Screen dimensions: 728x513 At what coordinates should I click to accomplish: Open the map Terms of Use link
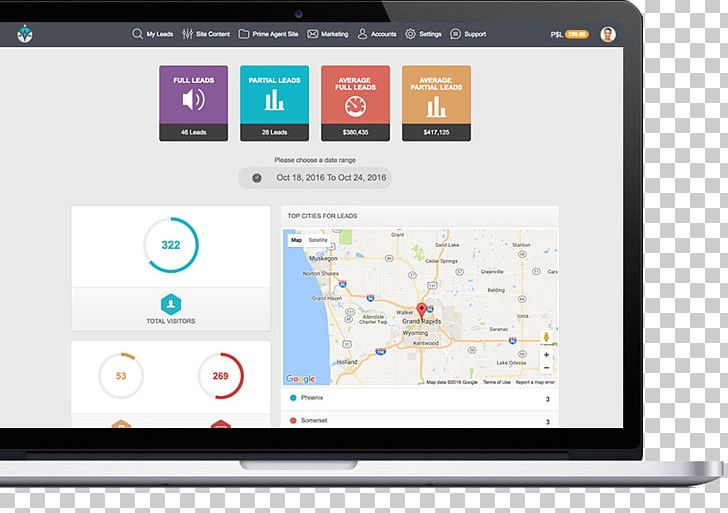(x=497, y=382)
